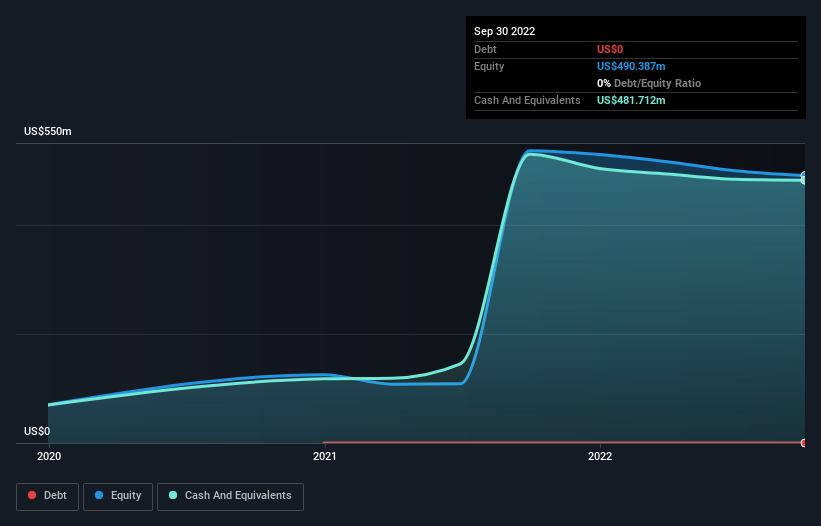This screenshot has height=526, width=821.
Task: Click the teal Cash And Equivalents legend dot
Action: 173,495
